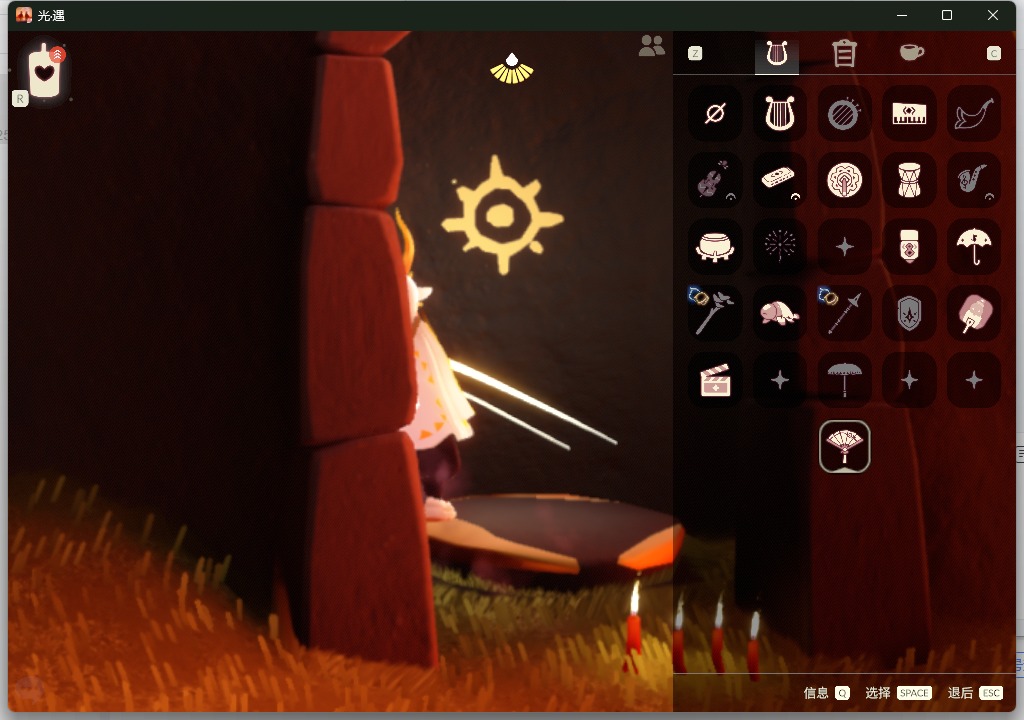The width and height of the screenshot is (1024, 720).
Task: Pick the round tambourine-style hand drum
Action: [844, 114]
